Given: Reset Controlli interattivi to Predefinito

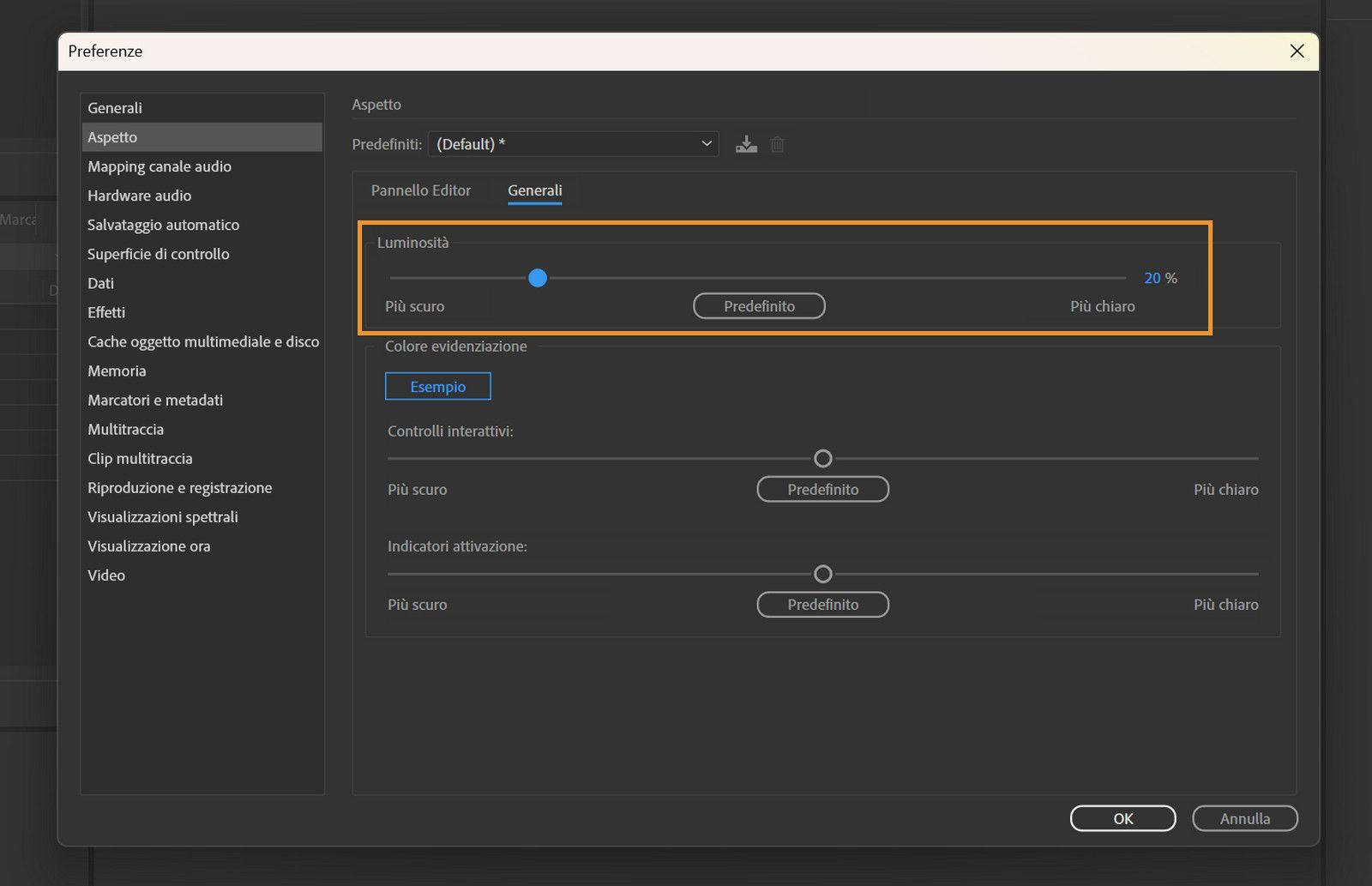Looking at the screenshot, I should [x=822, y=490].
